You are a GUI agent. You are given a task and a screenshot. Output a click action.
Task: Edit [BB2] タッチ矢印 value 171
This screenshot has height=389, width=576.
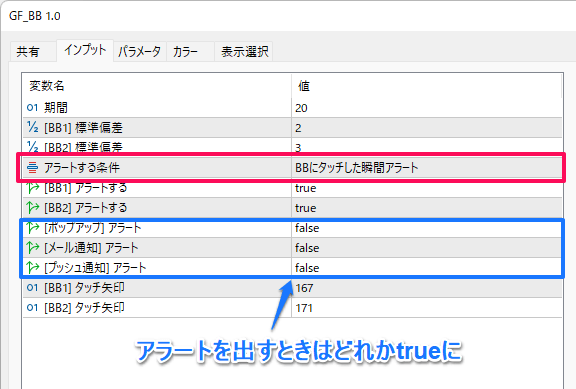click(427, 308)
